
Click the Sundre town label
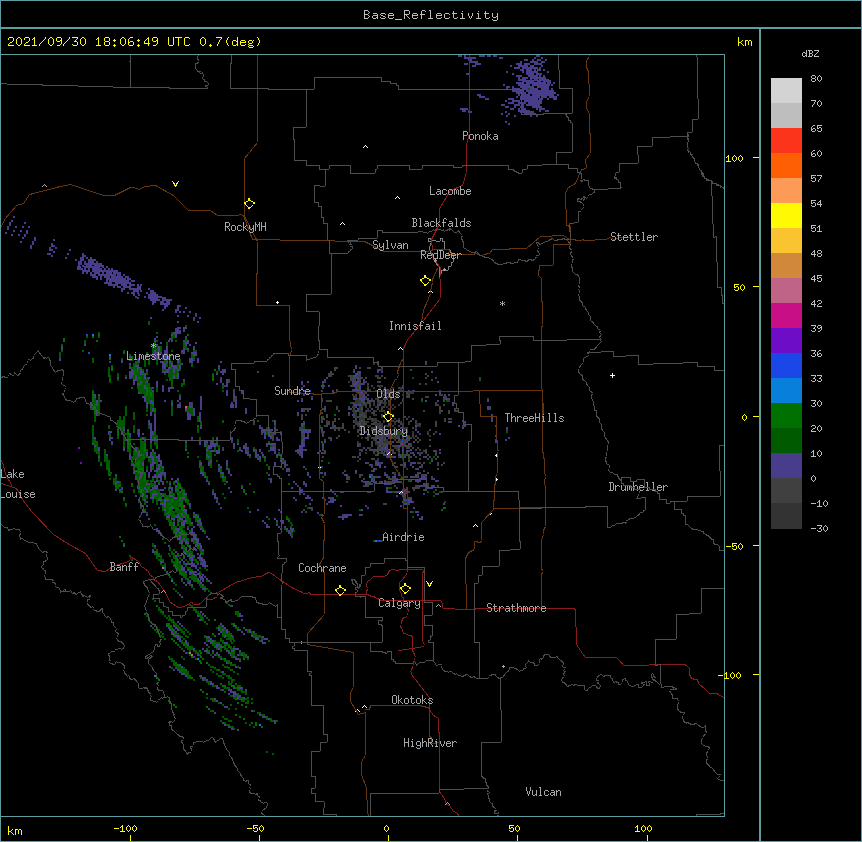point(292,391)
